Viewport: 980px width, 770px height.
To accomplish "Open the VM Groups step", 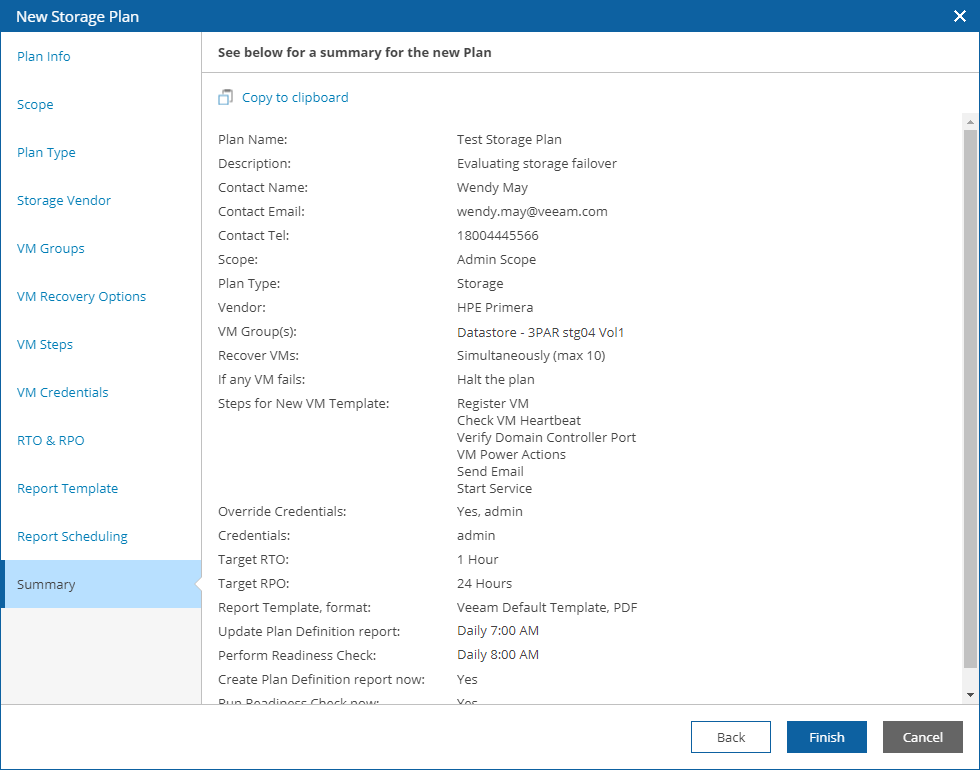I will click(51, 249).
